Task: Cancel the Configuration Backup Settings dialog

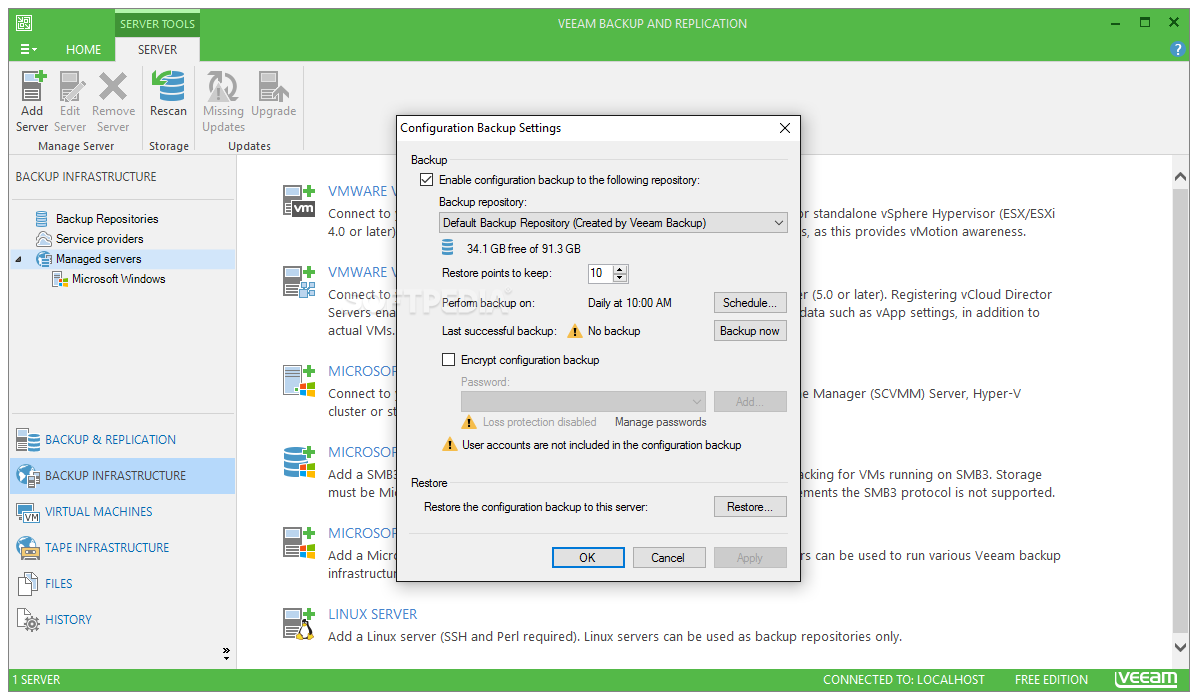Action: point(668,558)
